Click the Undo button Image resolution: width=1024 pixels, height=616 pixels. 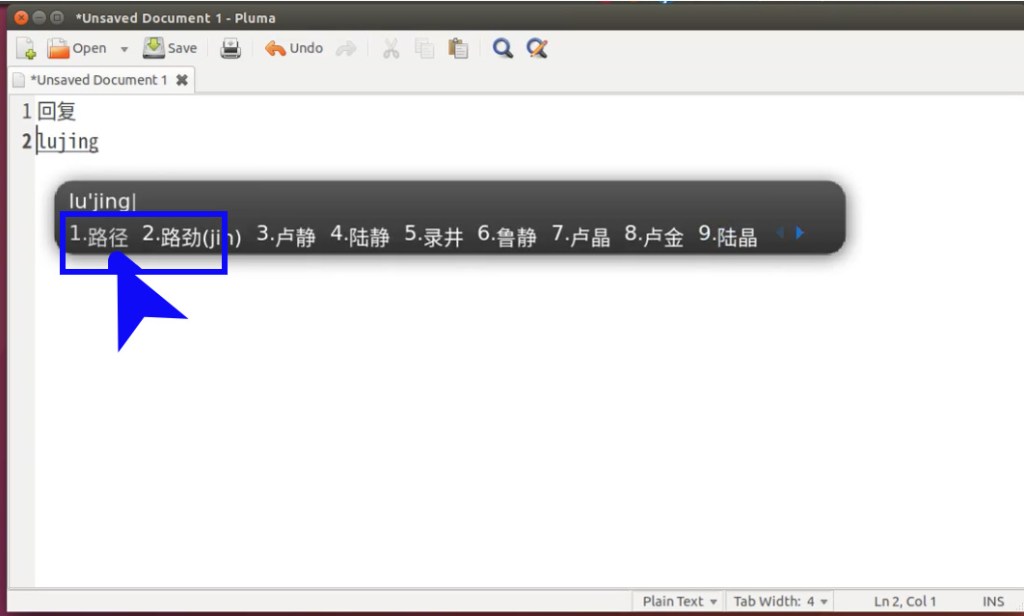[x=294, y=48]
